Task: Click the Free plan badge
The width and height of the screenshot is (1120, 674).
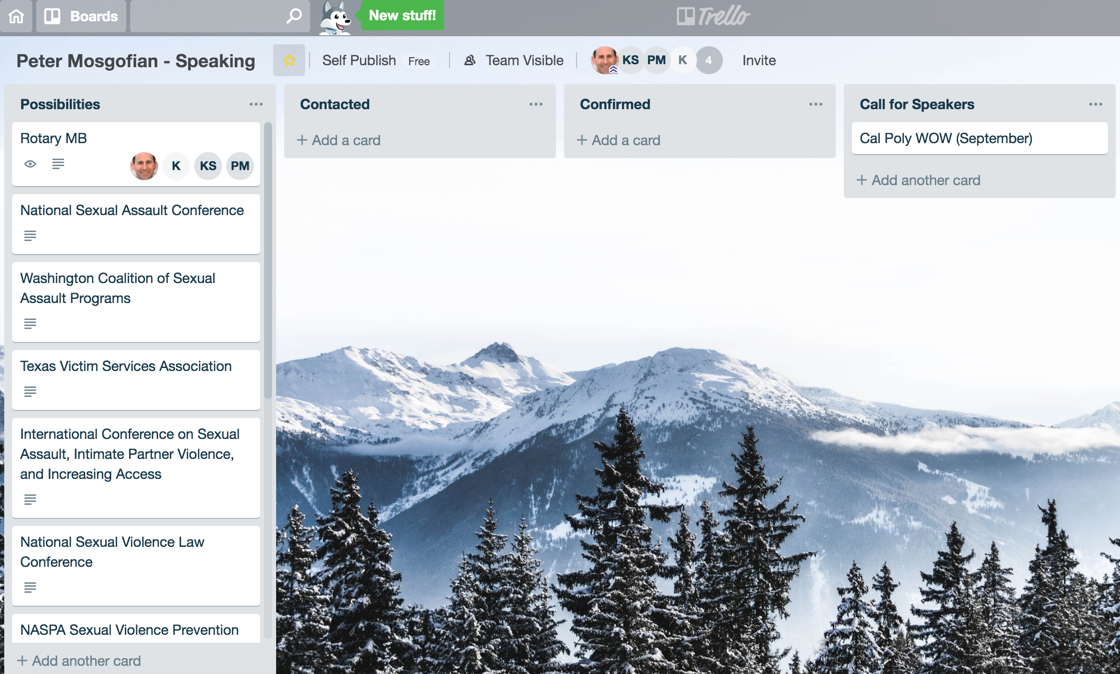Action: point(419,61)
